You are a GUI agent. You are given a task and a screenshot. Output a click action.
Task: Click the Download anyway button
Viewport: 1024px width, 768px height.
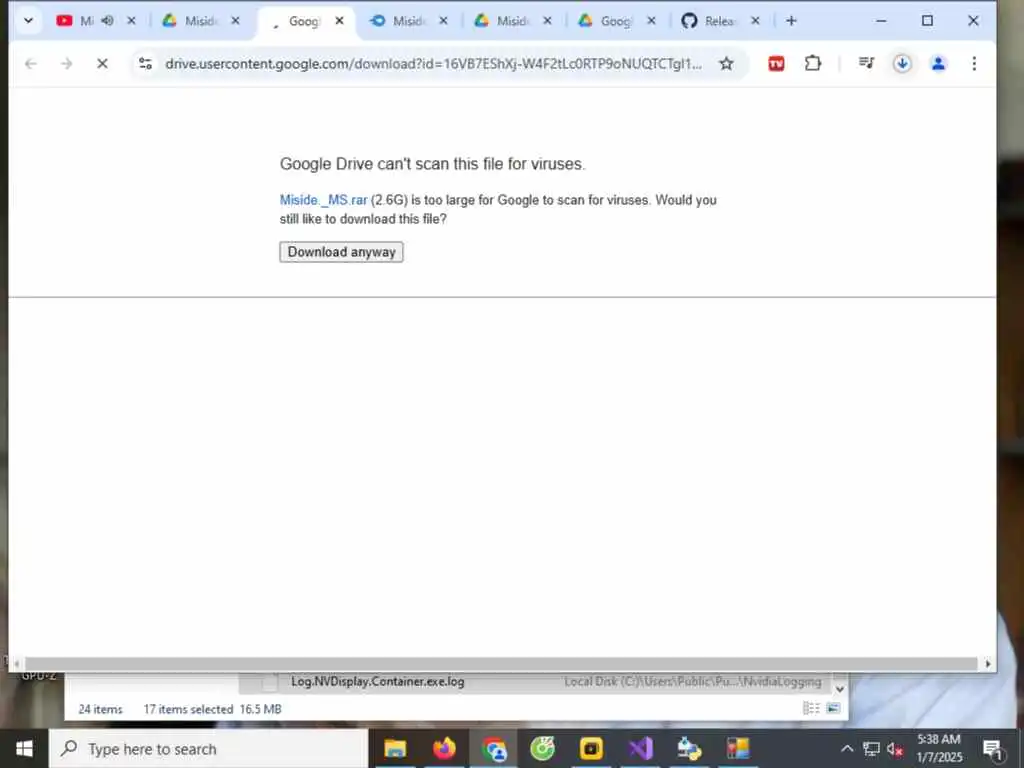coord(341,252)
